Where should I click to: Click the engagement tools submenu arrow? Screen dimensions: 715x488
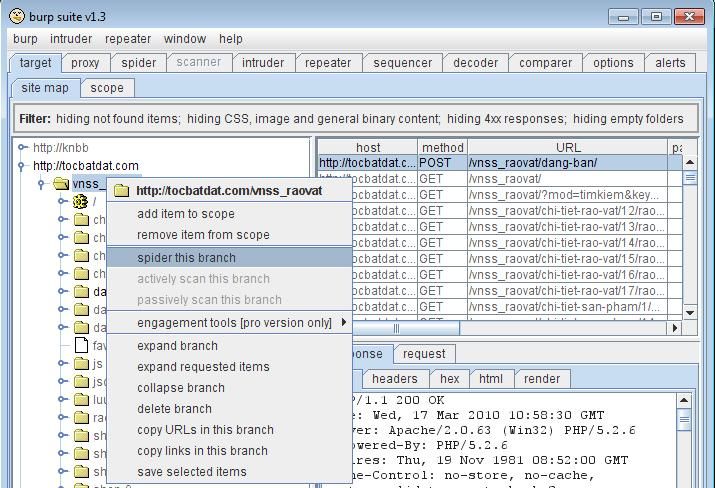pyautogui.click(x=344, y=323)
